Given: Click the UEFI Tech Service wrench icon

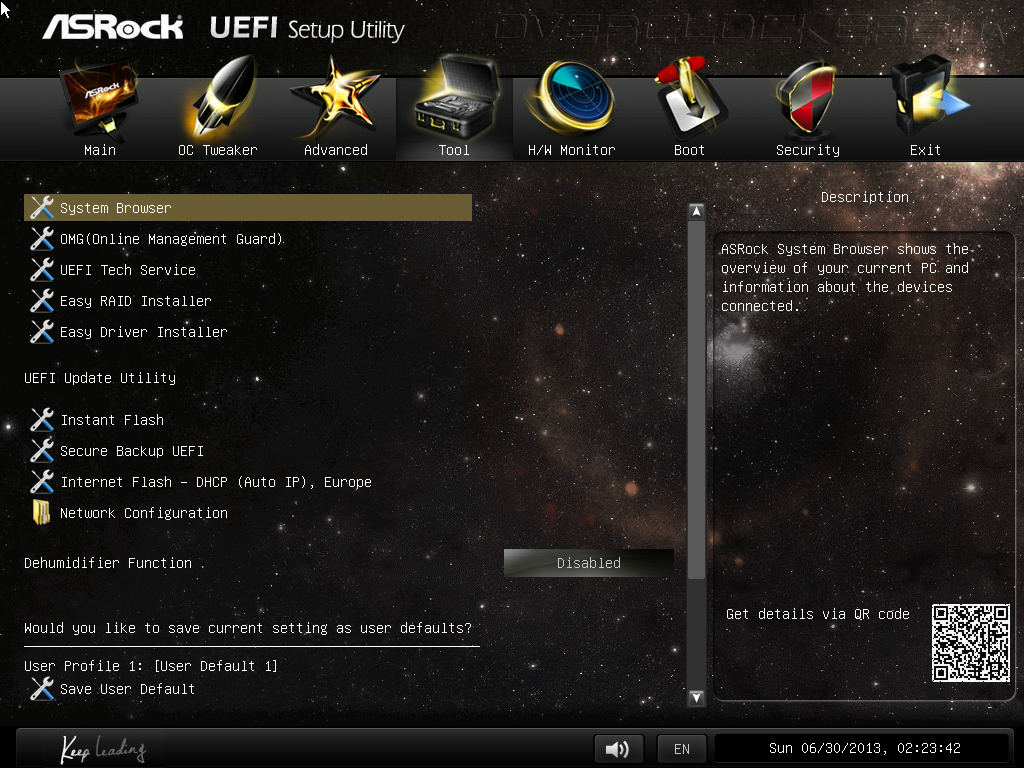Looking at the screenshot, I should 42,270.
